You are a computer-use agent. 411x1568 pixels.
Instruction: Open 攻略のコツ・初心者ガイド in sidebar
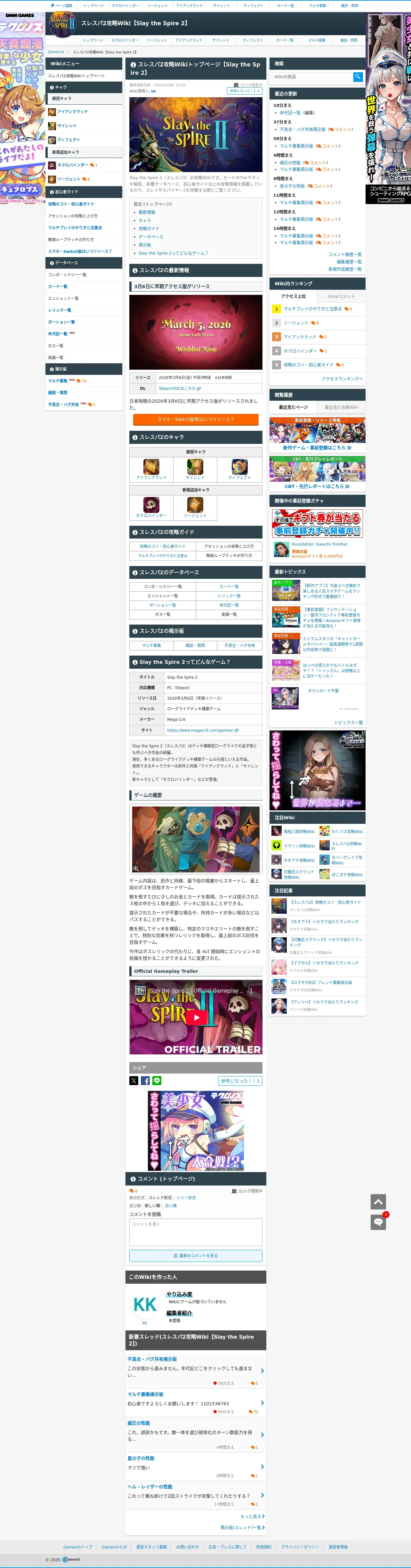pyautogui.click(x=71, y=204)
